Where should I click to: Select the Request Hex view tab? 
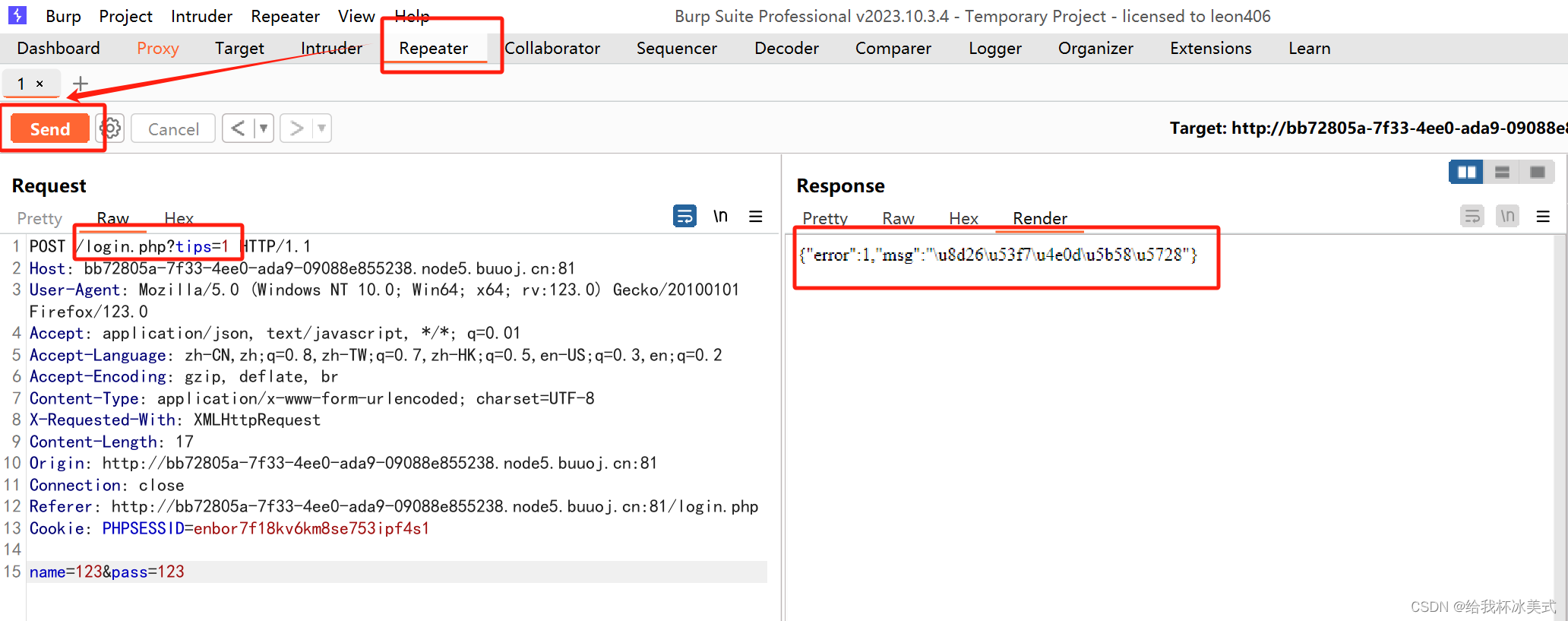(x=179, y=218)
